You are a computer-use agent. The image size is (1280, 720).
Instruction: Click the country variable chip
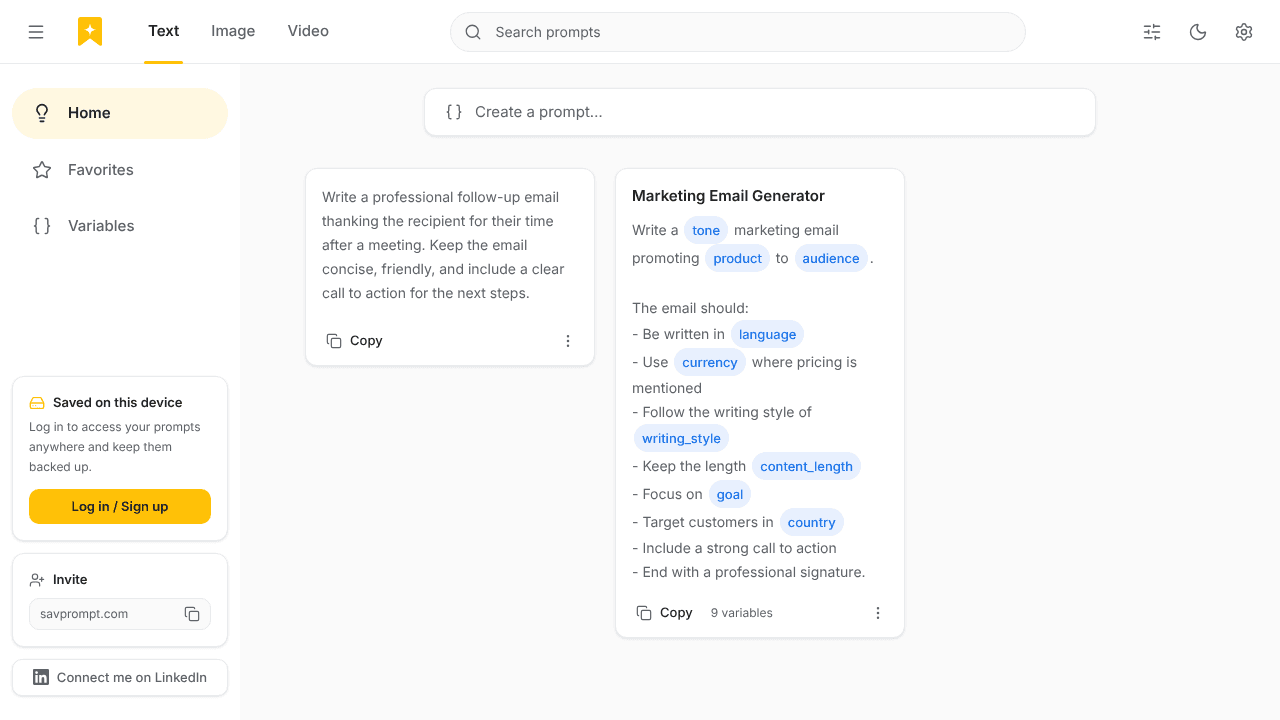pyautogui.click(x=811, y=522)
